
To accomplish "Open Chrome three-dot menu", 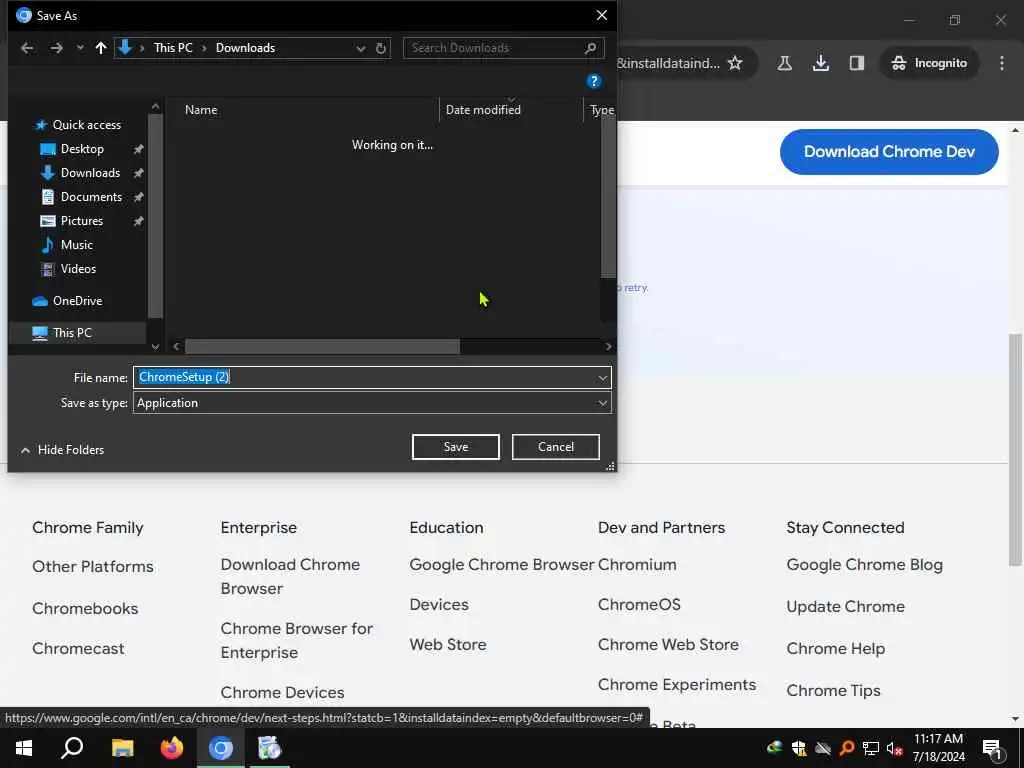I will point(1002,63).
